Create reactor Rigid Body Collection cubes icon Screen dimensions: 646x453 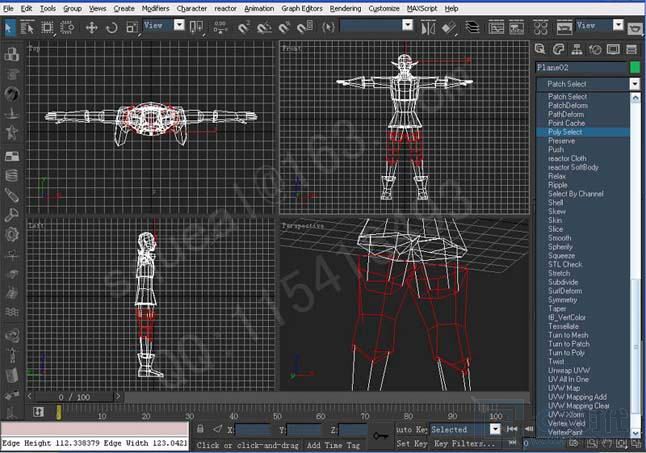point(12,54)
